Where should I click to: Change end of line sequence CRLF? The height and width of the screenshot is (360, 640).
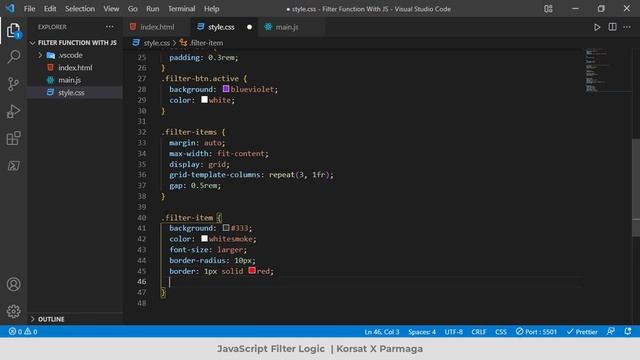pyautogui.click(x=478, y=331)
